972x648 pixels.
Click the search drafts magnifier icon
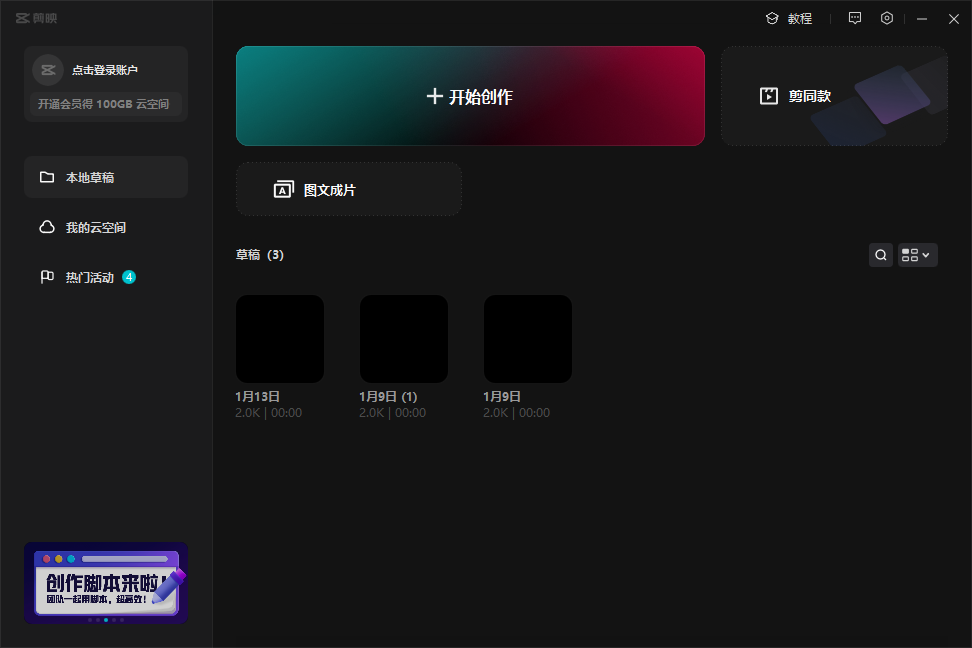881,255
